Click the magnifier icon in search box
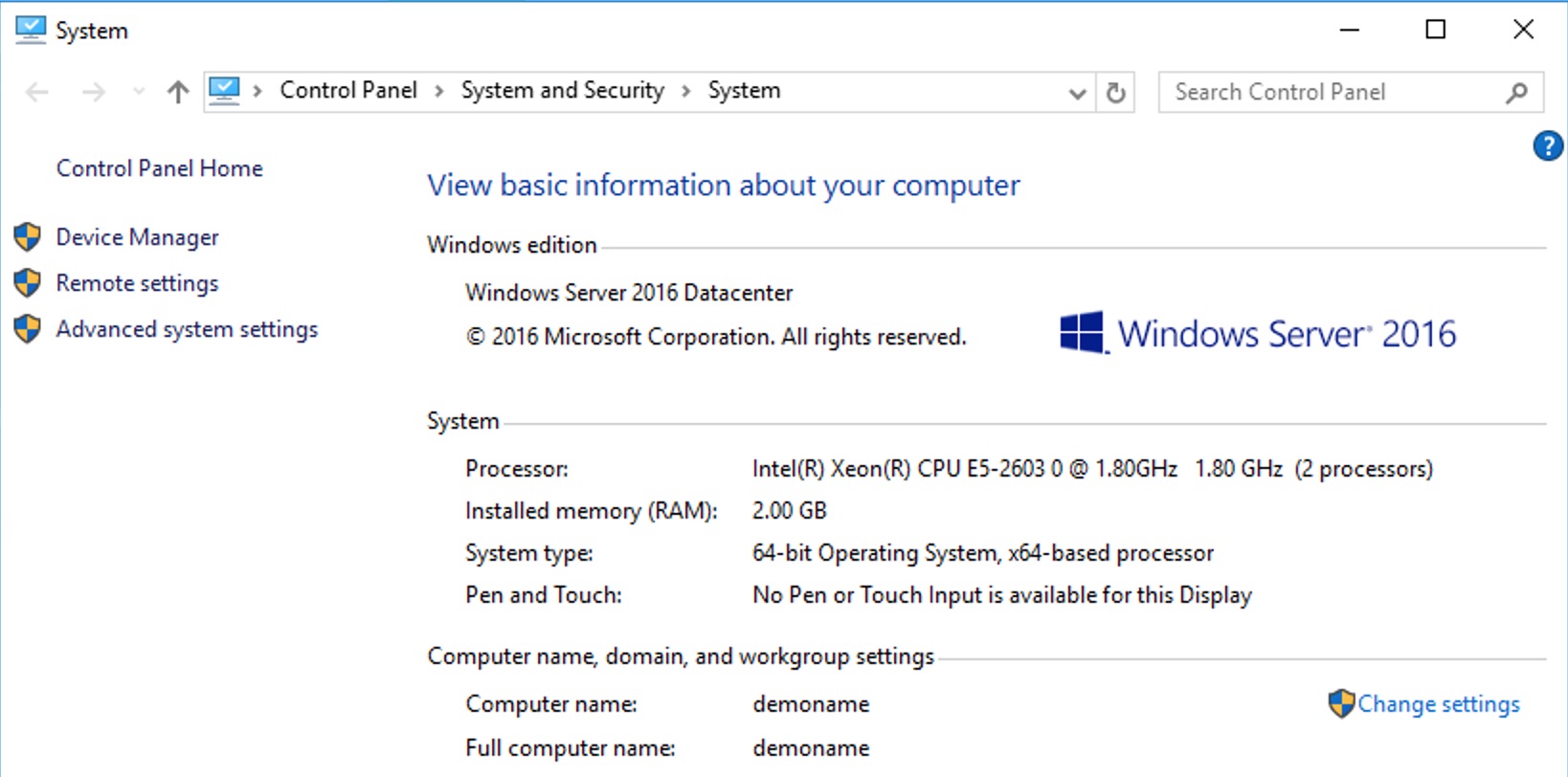Viewport: 1568px width, 777px height. click(x=1516, y=93)
